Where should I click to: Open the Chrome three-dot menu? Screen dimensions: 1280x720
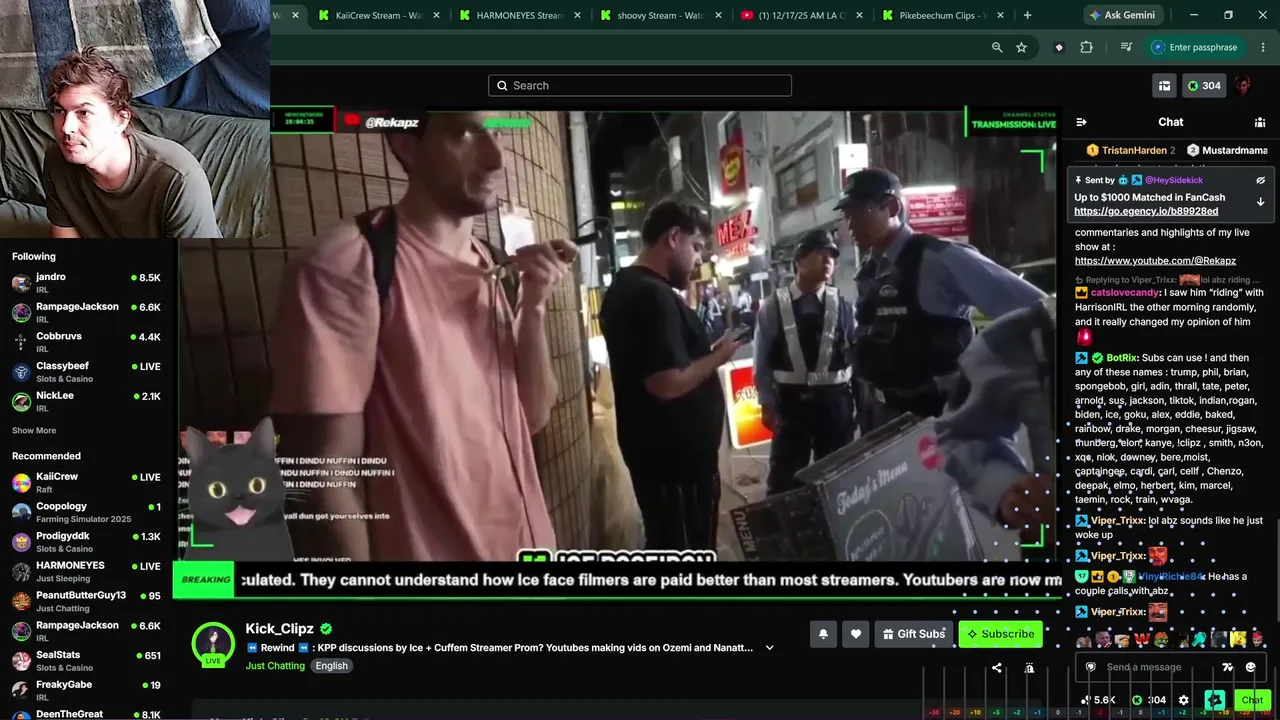[1264, 47]
